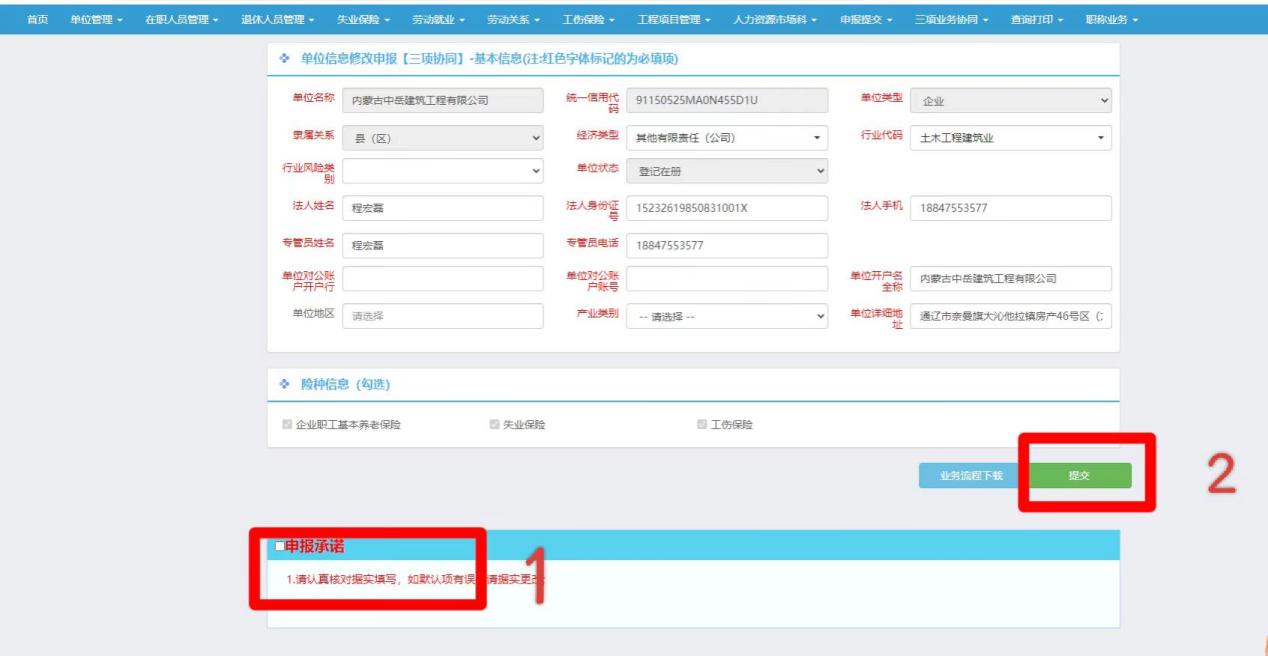Click the diamond icon beside 险种信息 header

click(285, 384)
